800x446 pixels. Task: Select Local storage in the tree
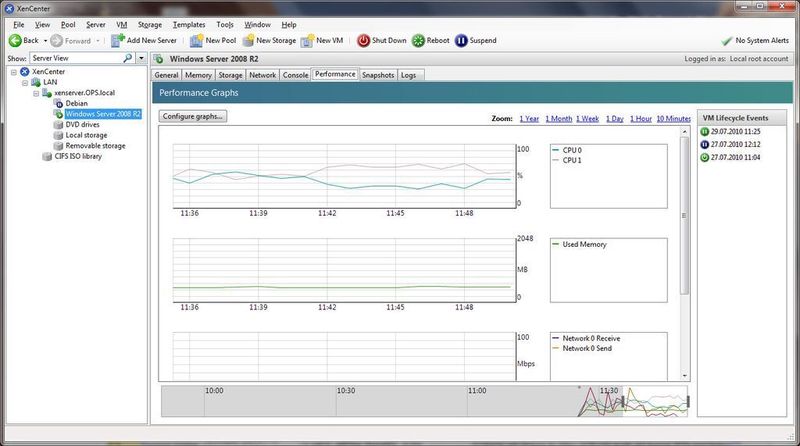coord(86,135)
